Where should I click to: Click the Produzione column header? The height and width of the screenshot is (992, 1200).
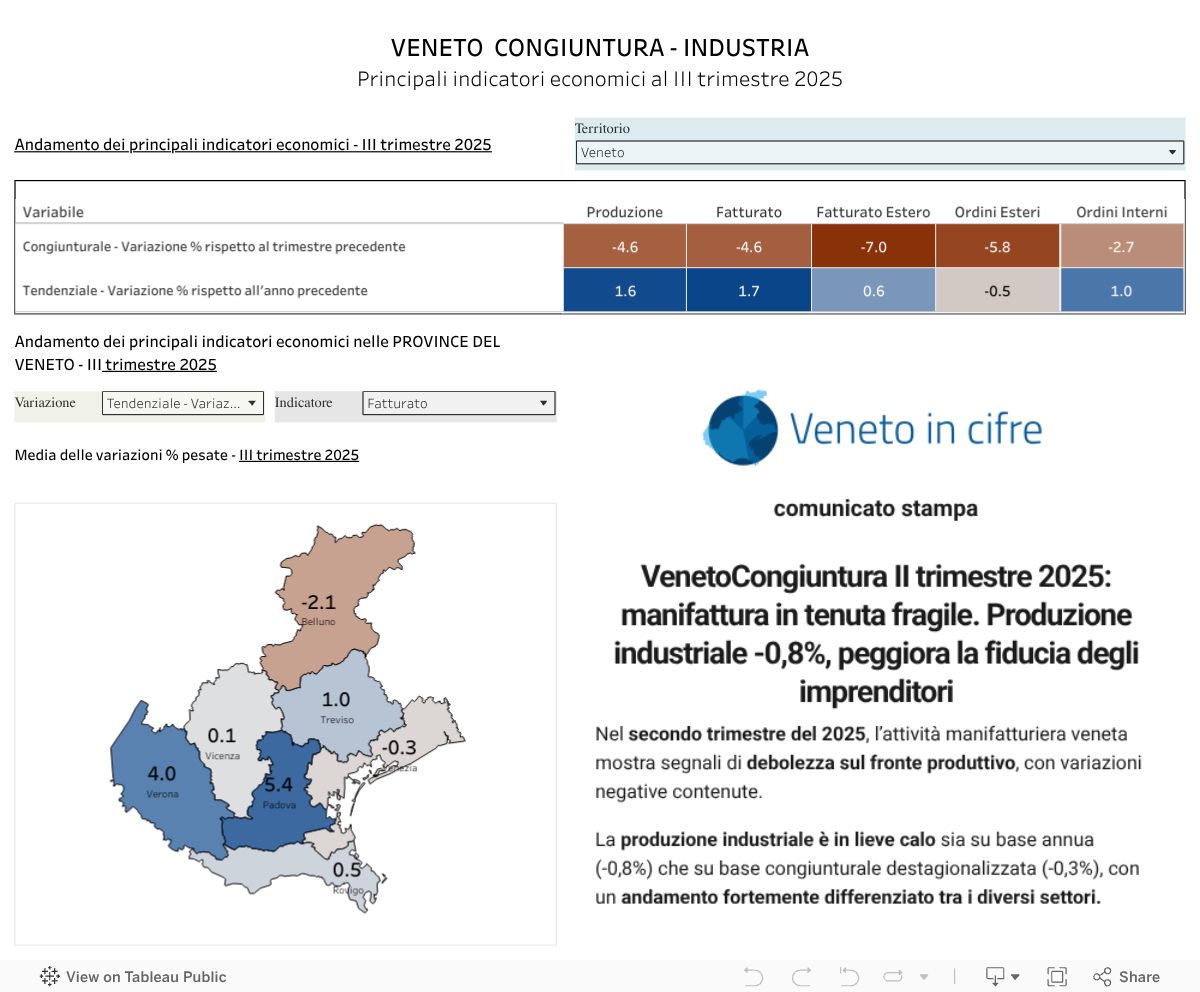coord(625,212)
